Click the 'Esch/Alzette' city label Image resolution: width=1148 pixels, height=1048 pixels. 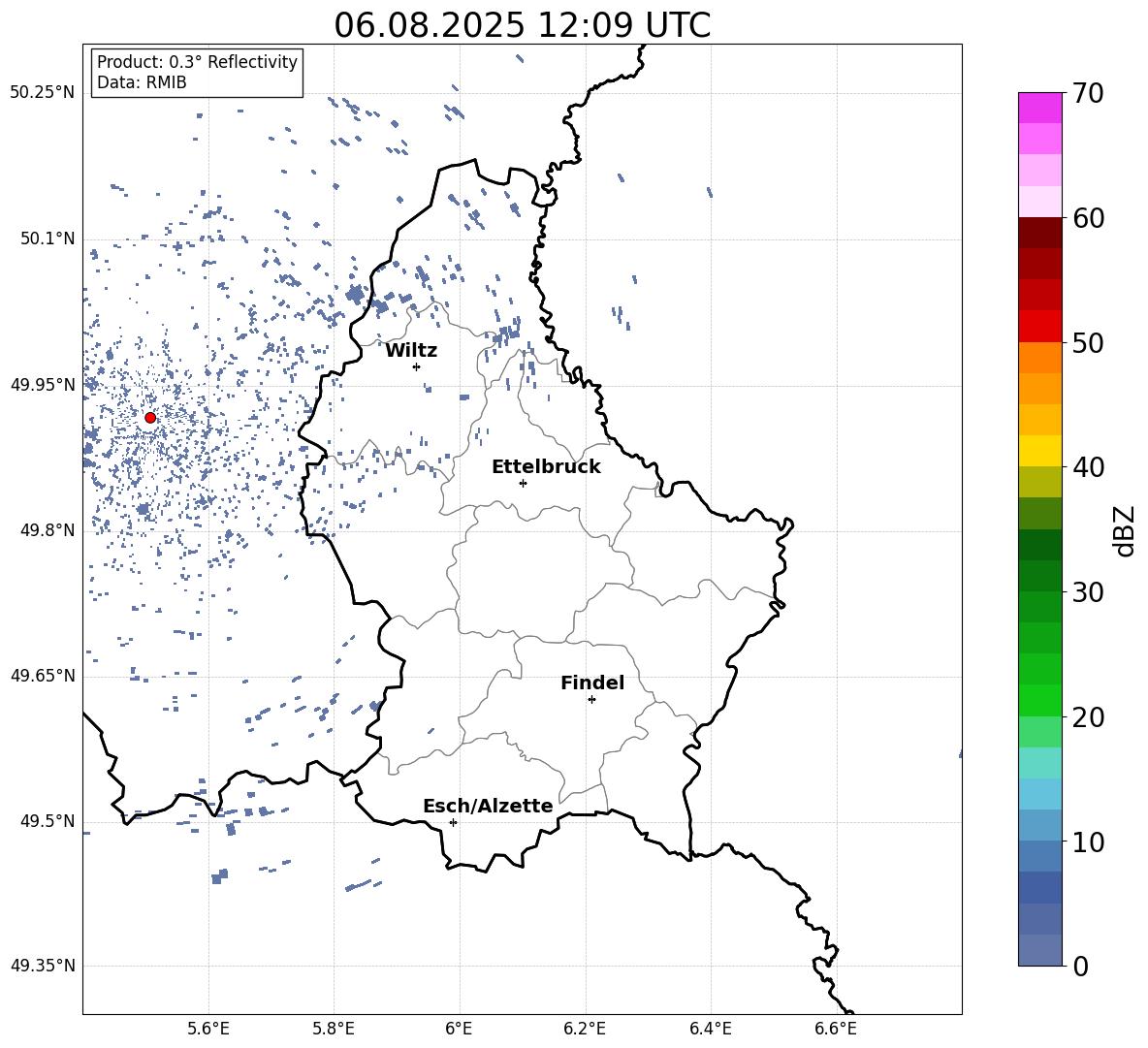pyautogui.click(x=488, y=806)
